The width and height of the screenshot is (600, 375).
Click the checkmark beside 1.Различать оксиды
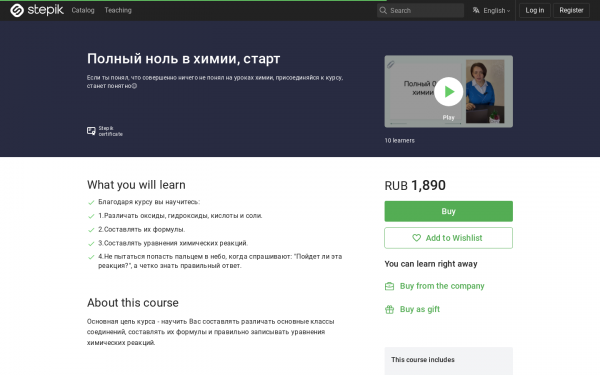tap(91, 216)
